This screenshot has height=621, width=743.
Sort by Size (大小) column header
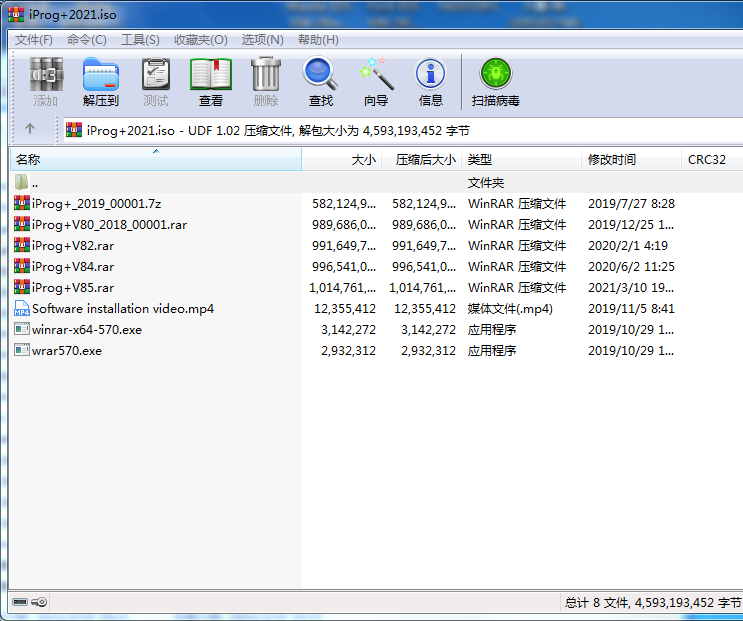point(342,160)
